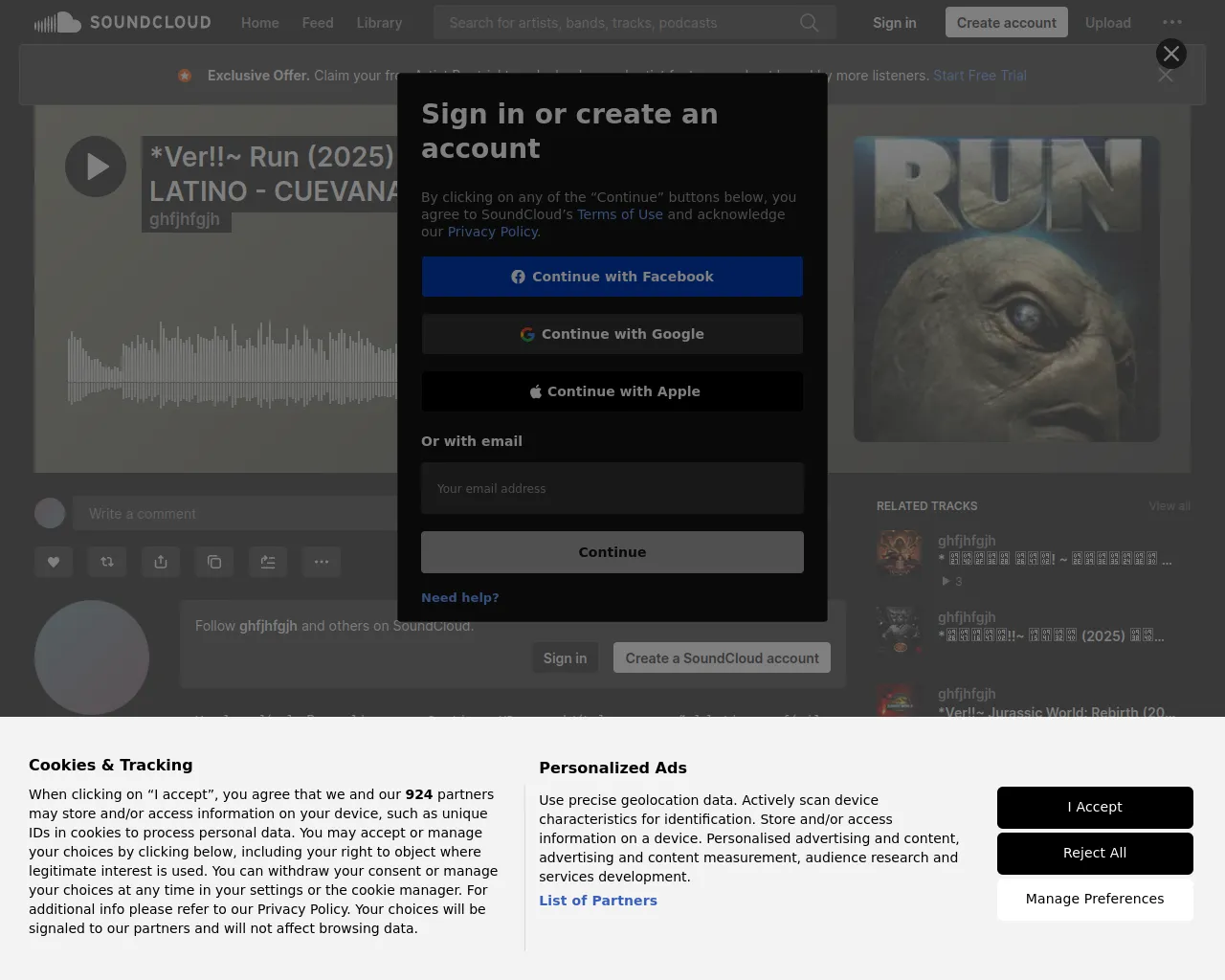Focus the Your email address field
1225x980 pixels.
[x=612, y=489]
